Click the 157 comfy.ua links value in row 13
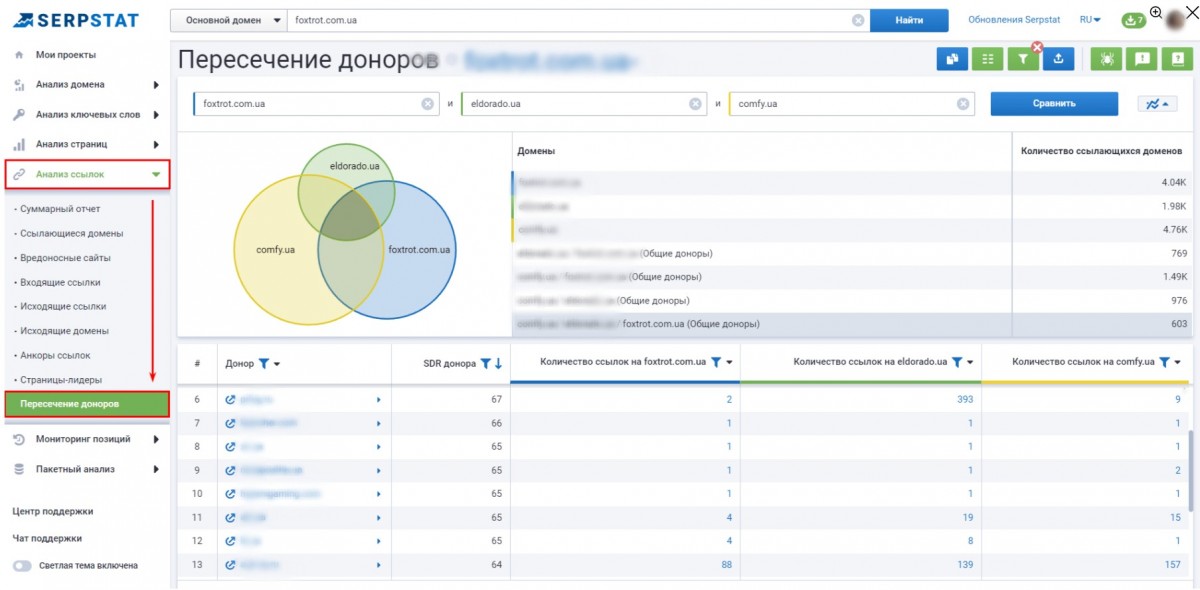 1173,565
